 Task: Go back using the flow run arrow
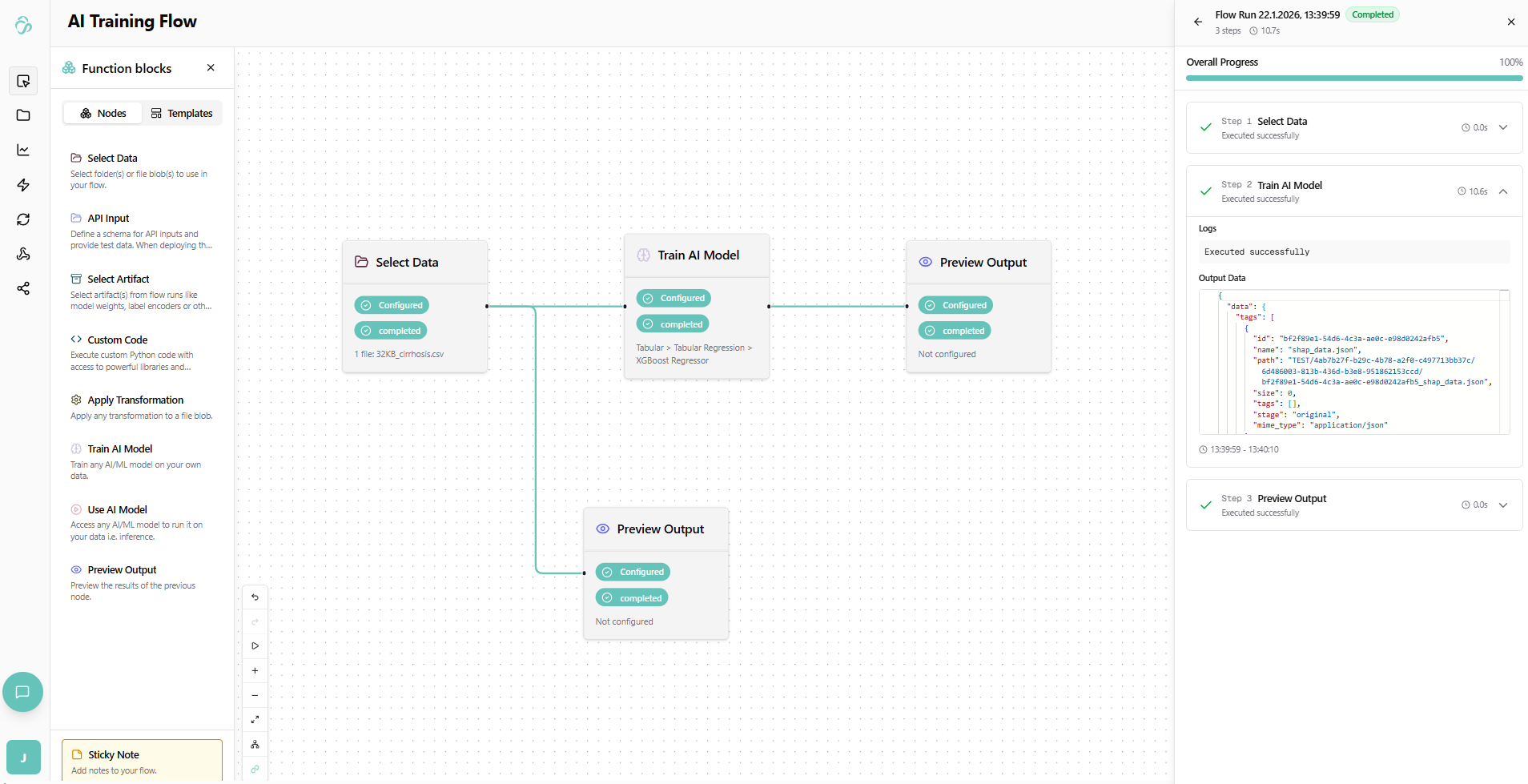point(1198,22)
